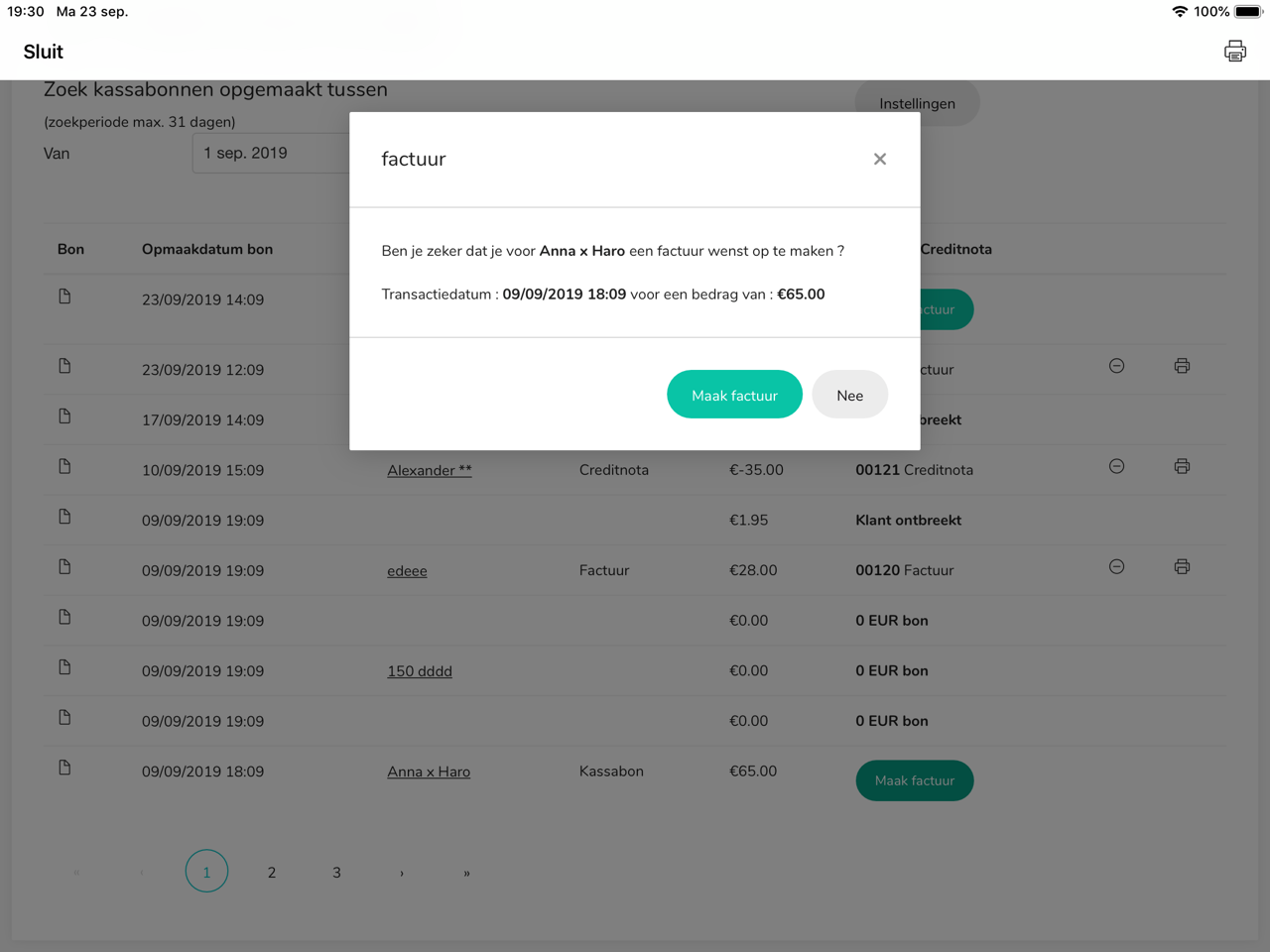This screenshot has height=952, width=1270.
Task: Print the 00120 Factuur row
Action: click(1182, 567)
